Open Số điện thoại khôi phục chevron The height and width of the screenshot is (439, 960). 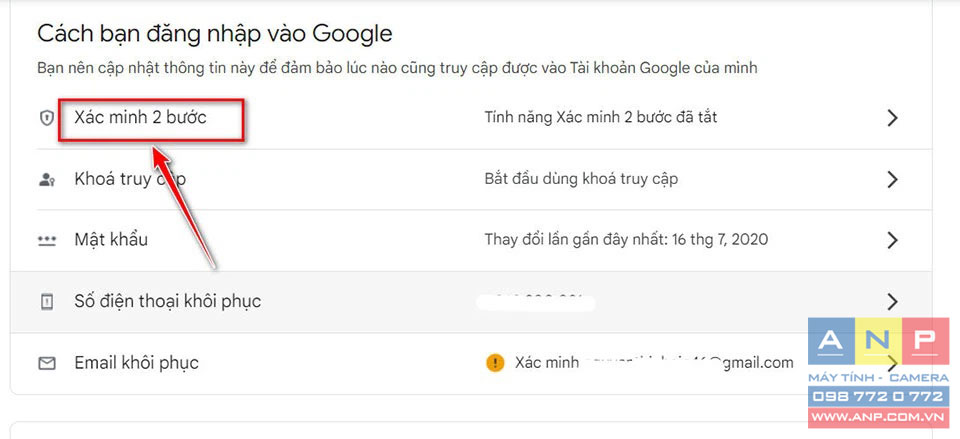[x=892, y=302]
